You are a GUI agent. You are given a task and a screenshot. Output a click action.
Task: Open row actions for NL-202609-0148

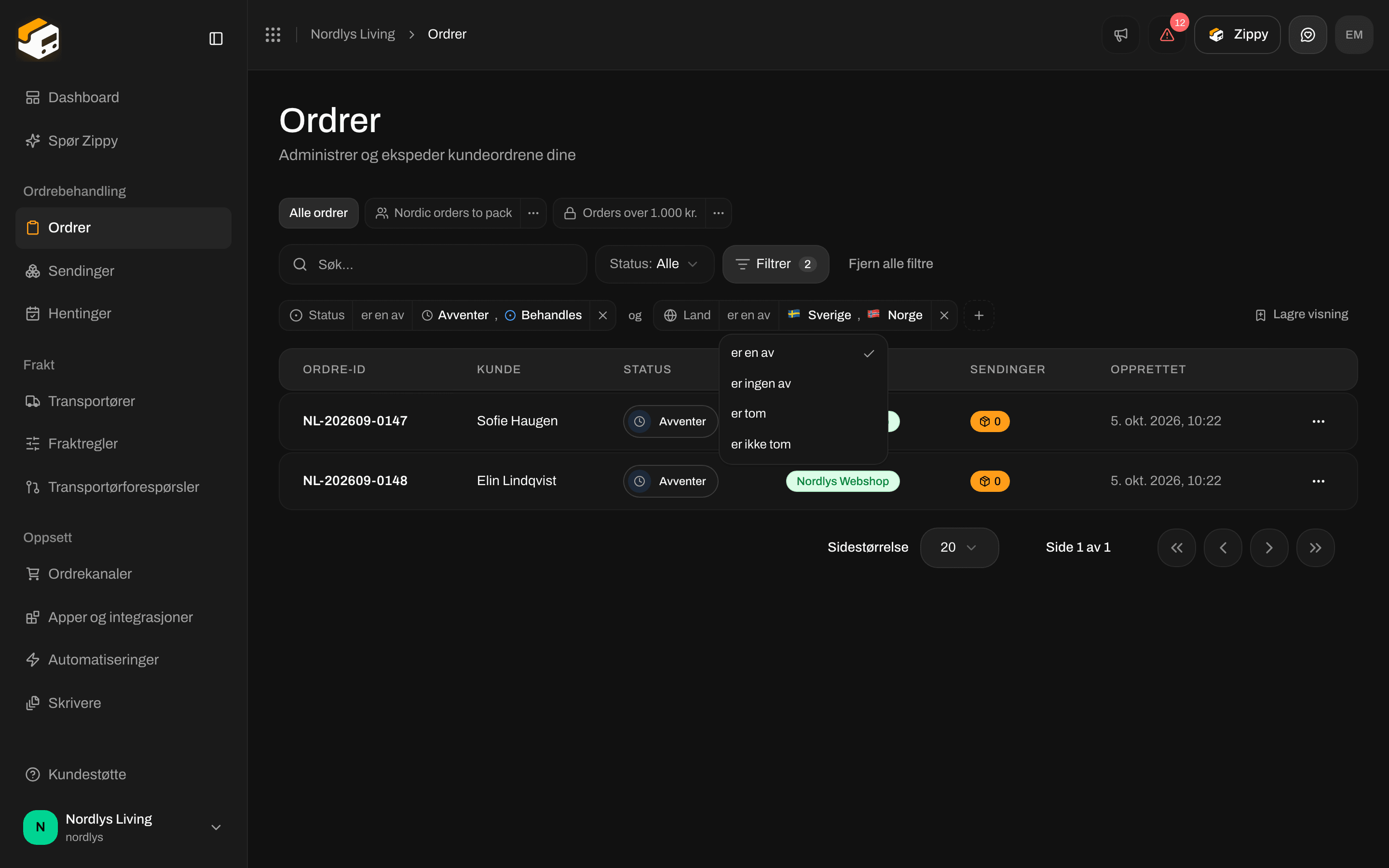(x=1319, y=481)
